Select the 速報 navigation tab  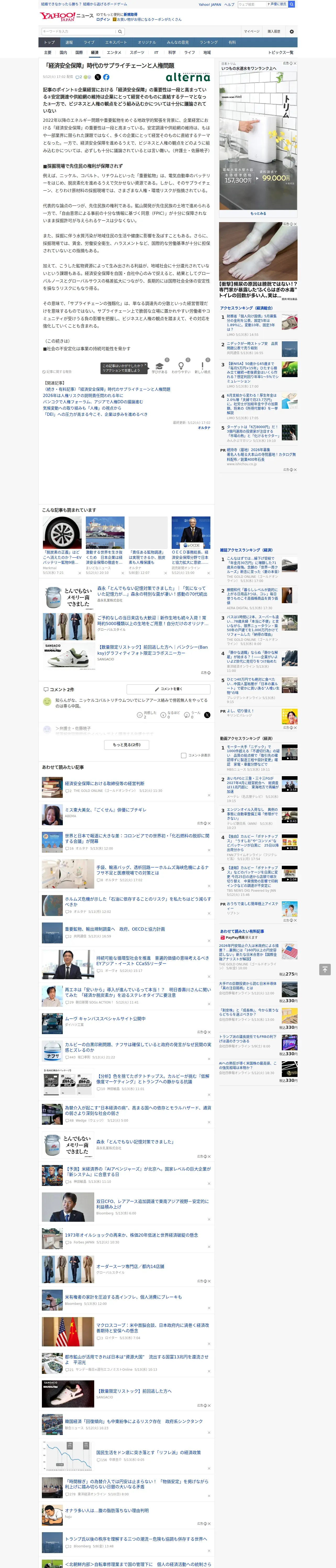pos(69,43)
